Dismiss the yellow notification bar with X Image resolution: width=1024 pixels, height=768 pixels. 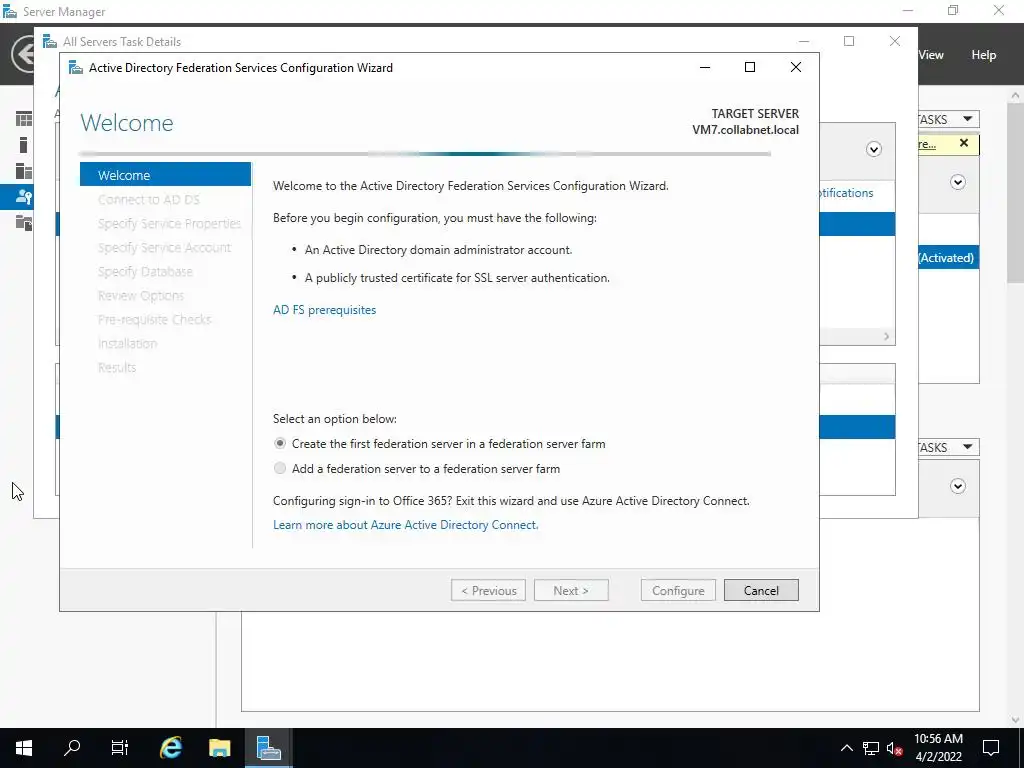pyautogui.click(x=964, y=143)
